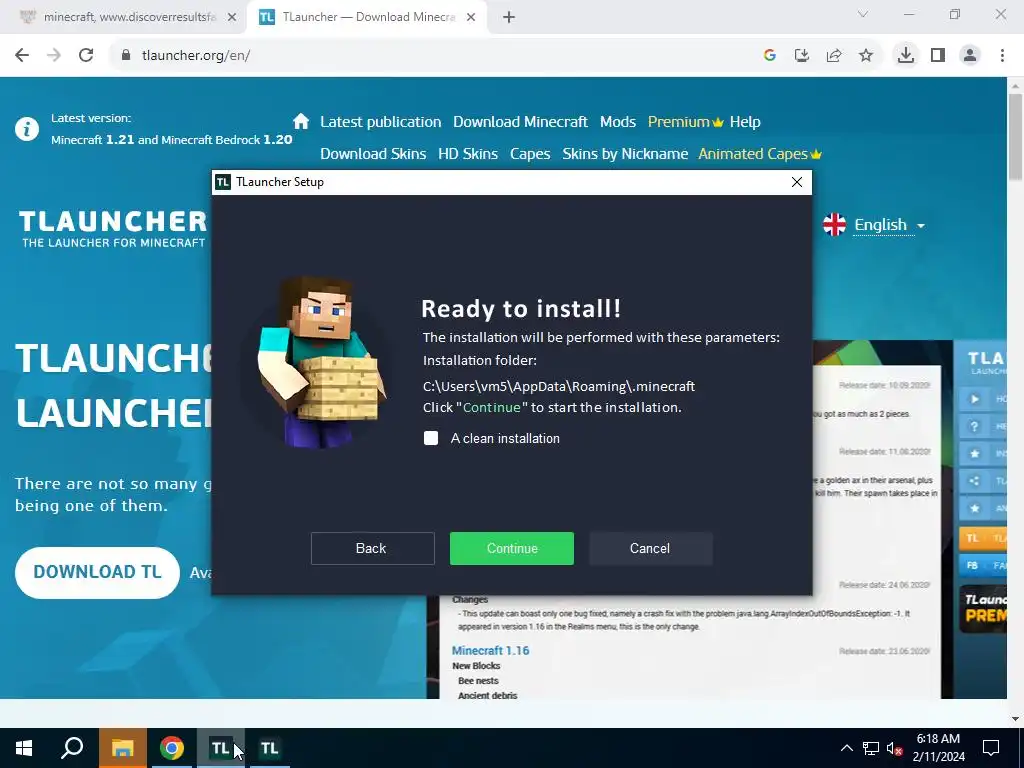Image resolution: width=1024 pixels, height=768 pixels.
Task: Open the Premium nav link
Action: (x=685, y=122)
